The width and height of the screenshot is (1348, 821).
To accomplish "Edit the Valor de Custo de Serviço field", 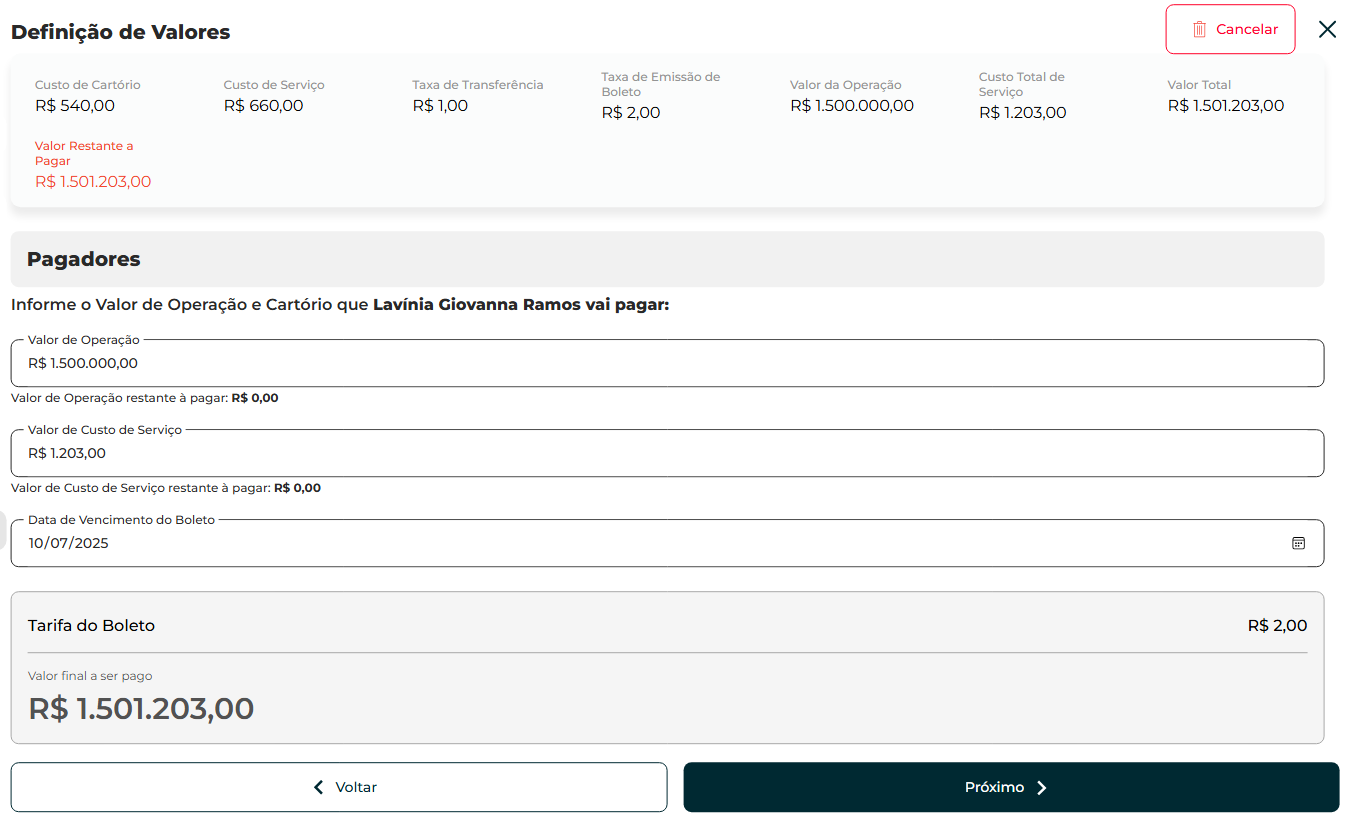I will pos(667,453).
